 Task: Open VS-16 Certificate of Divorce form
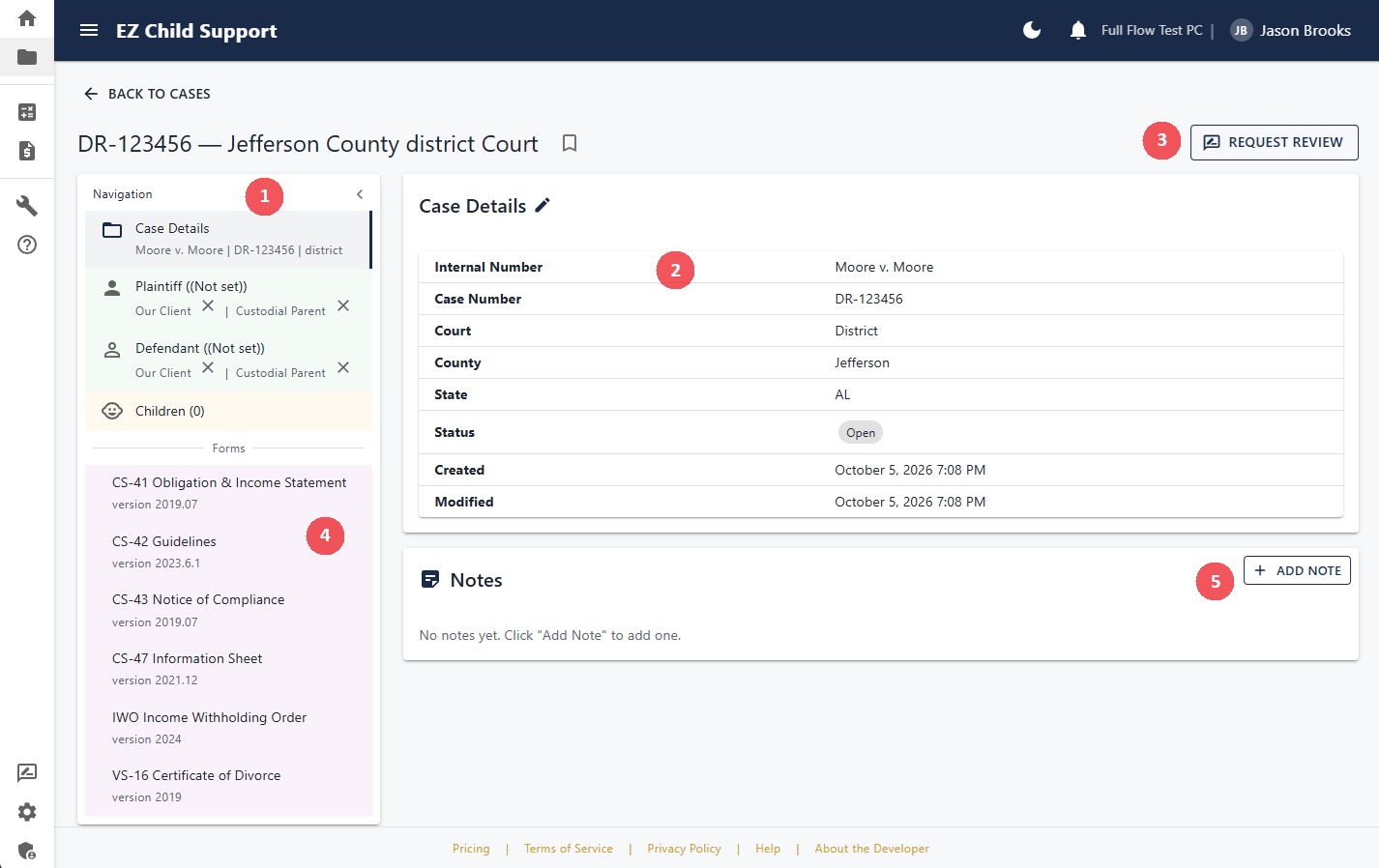click(x=228, y=786)
